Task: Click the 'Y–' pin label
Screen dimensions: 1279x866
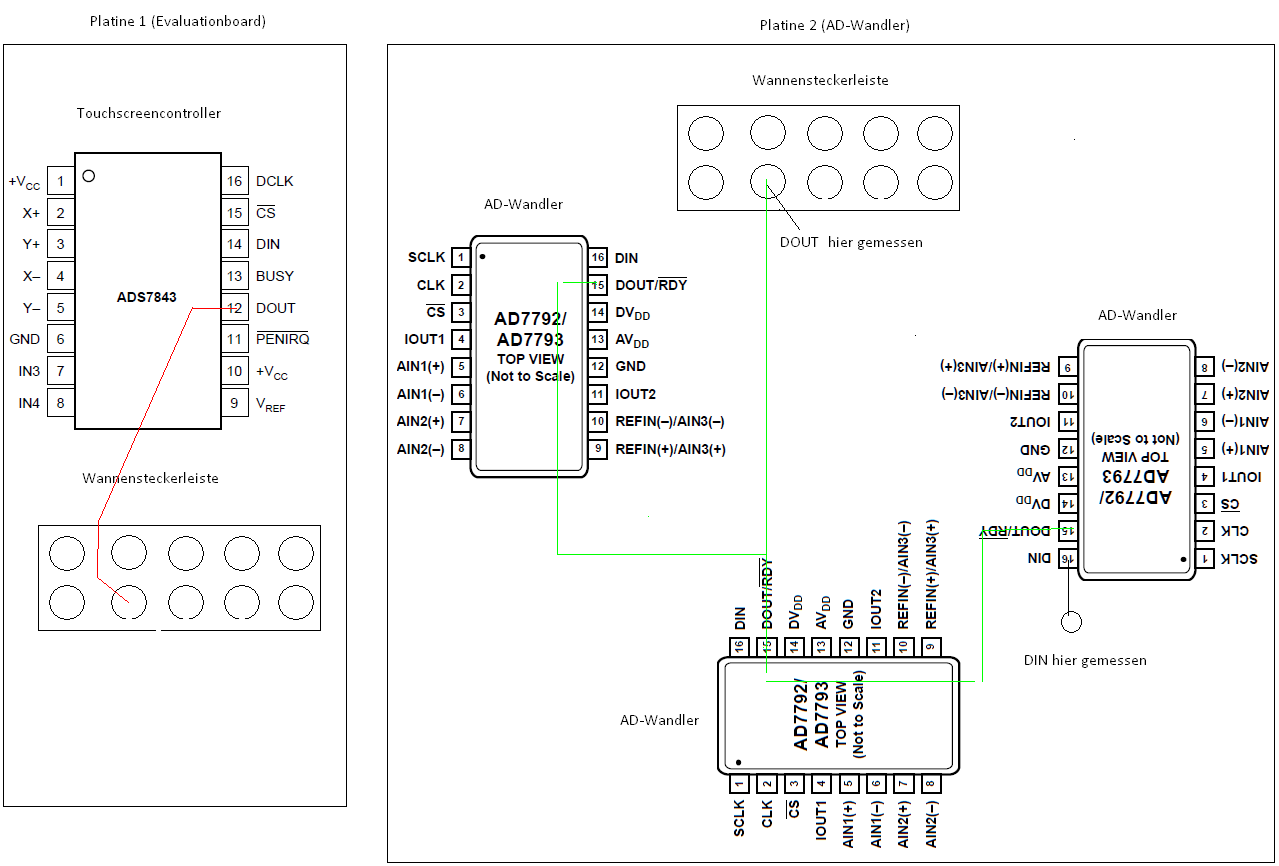Action: pyautogui.click(x=31, y=308)
